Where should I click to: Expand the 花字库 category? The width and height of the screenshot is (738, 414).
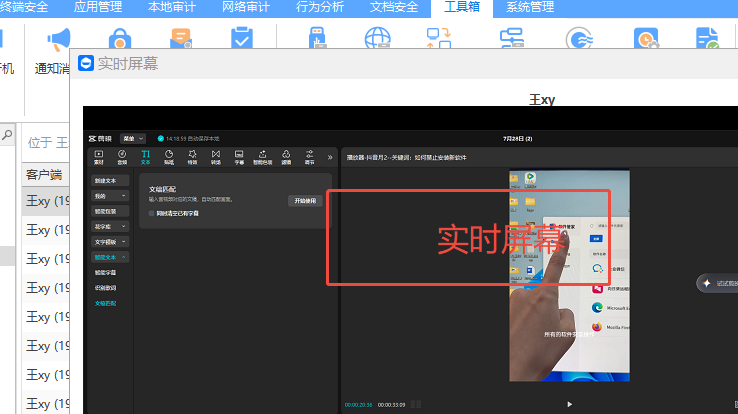pyautogui.click(x=110, y=226)
